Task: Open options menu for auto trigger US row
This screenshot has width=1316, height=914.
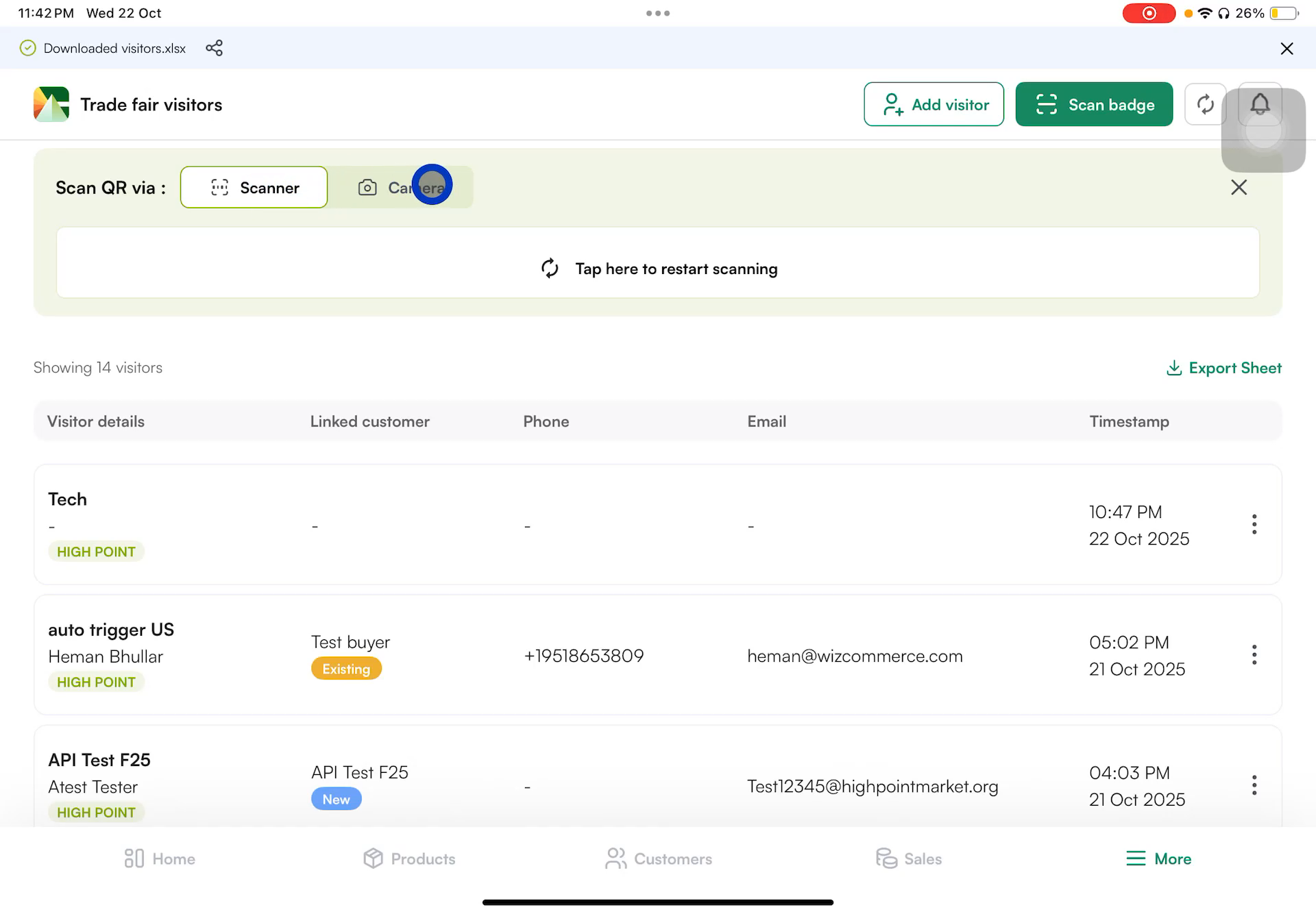Action: click(x=1254, y=655)
